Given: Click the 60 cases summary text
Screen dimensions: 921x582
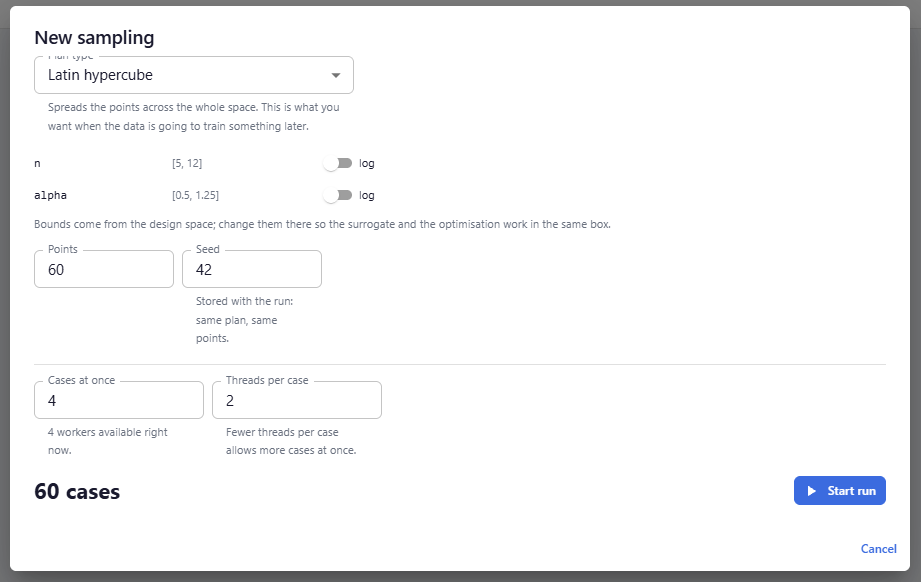Looking at the screenshot, I should [77, 492].
